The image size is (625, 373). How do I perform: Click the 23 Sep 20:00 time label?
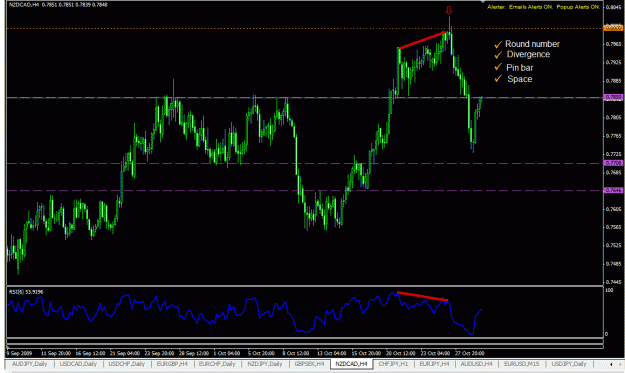[x=159, y=353]
